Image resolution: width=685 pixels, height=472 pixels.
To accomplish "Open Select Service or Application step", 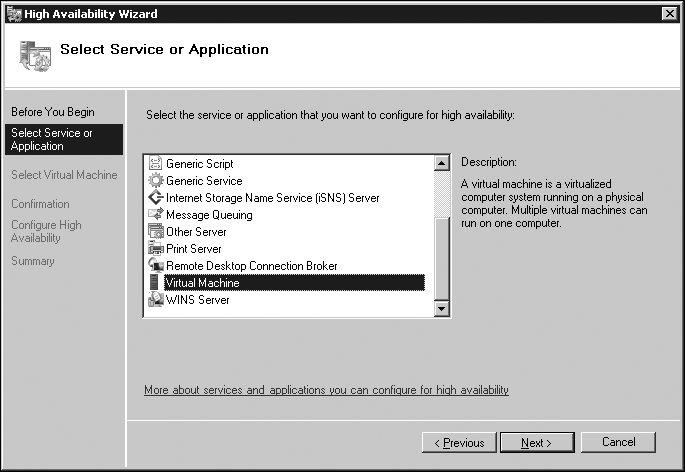I will pos(64,139).
